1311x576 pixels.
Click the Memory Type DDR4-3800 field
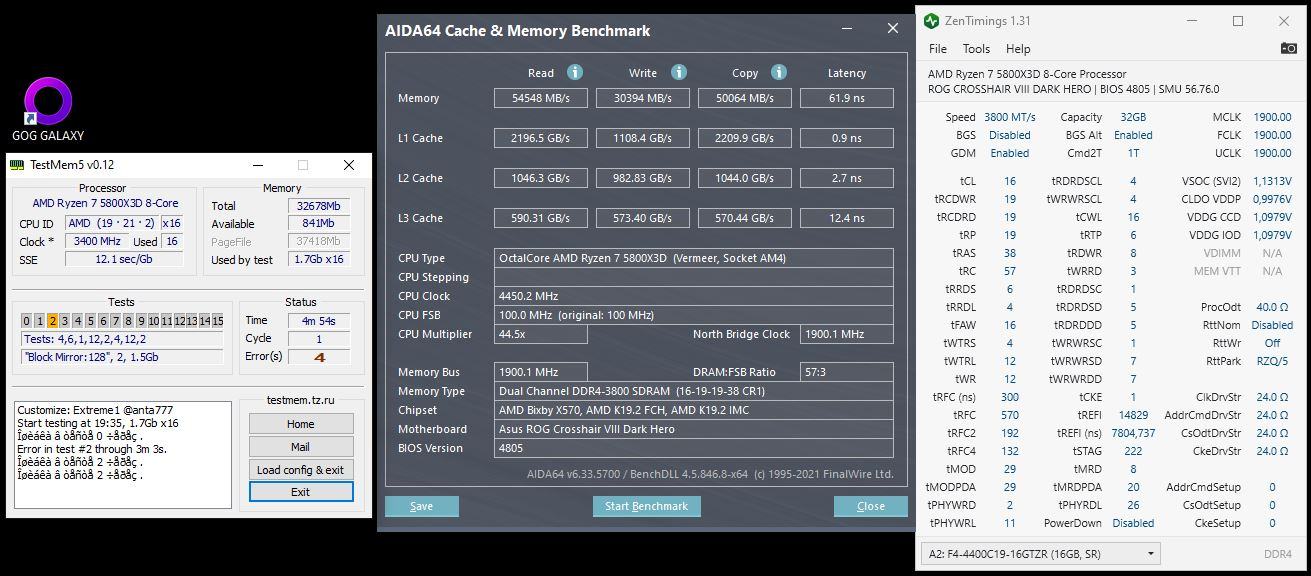coord(694,391)
